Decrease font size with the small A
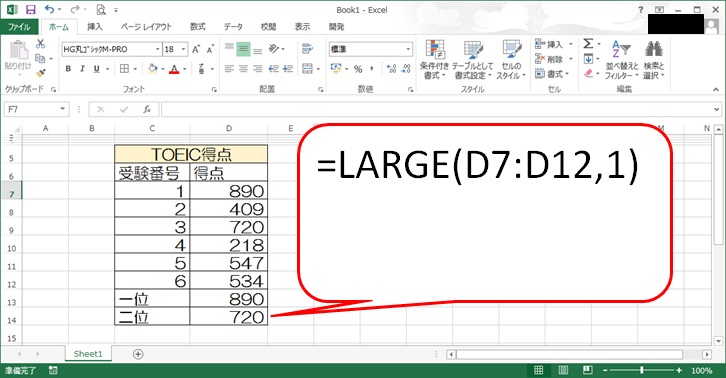The image size is (726, 378). coord(210,49)
